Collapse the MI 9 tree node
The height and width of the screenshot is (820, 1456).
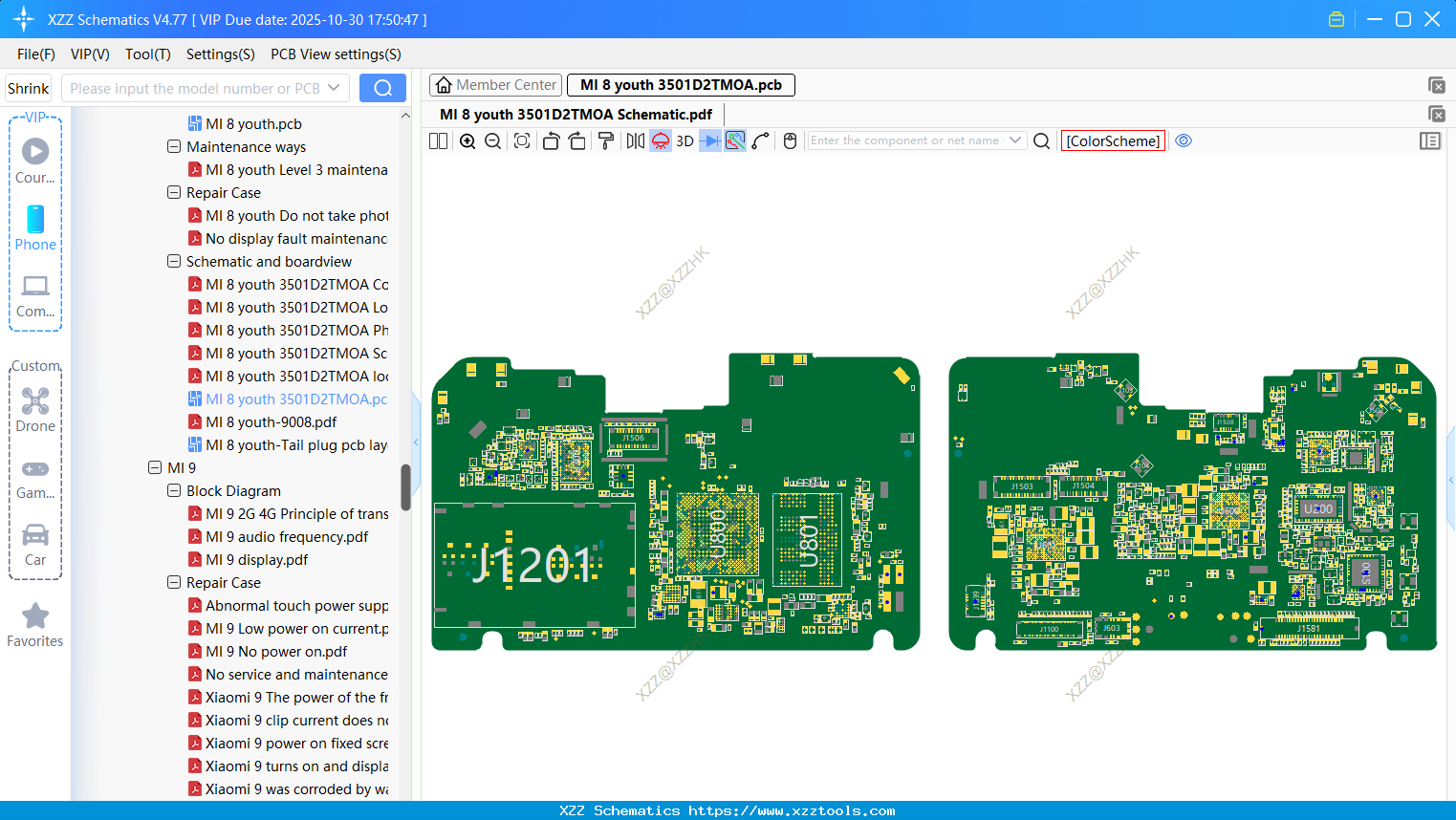coord(155,467)
